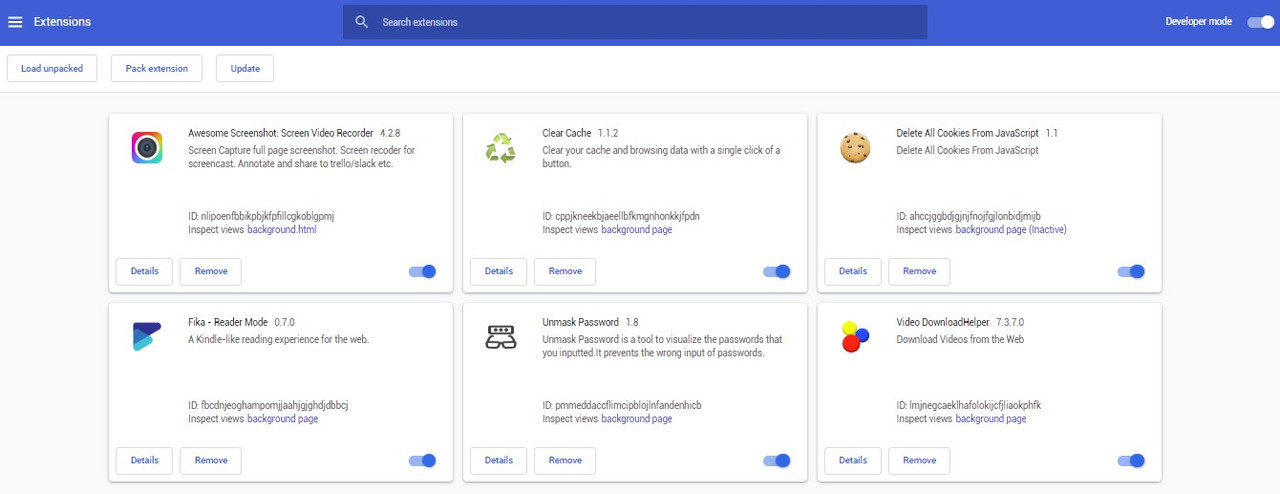The width and height of the screenshot is (1280, 494).
Task: Open Details for Unmask Password
Action: click(498, 461)
